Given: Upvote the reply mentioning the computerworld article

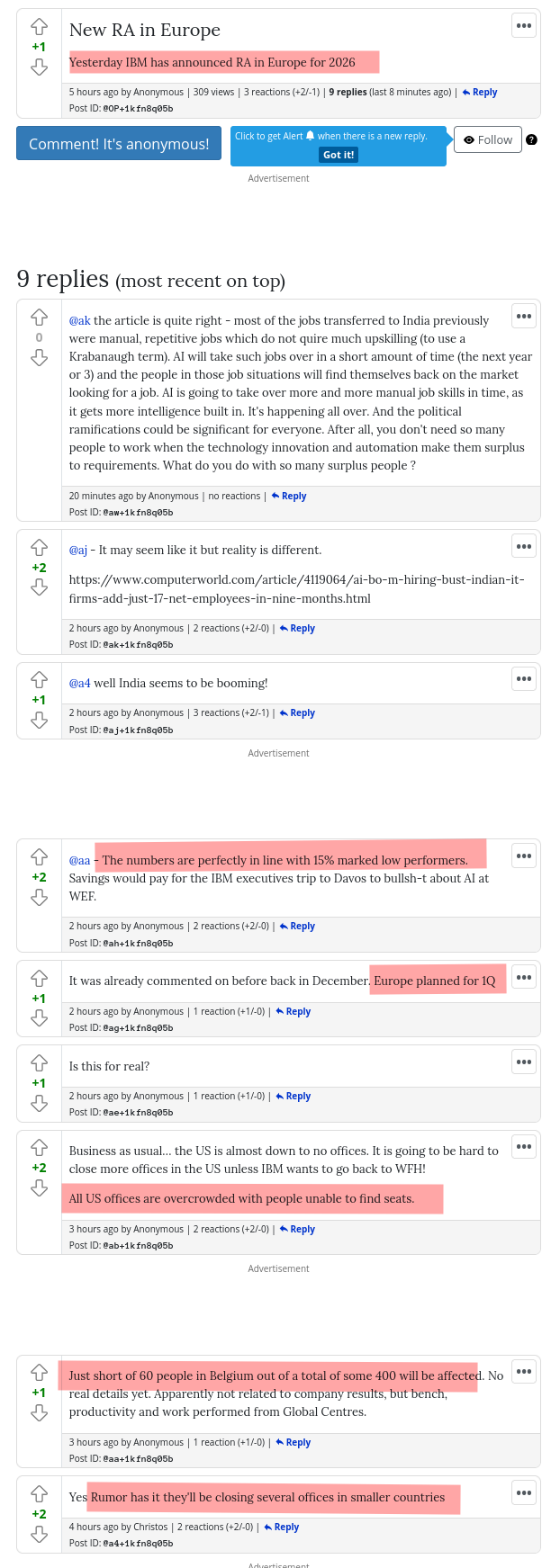Looking at the screenshot, I should click(x=39, y=547).
